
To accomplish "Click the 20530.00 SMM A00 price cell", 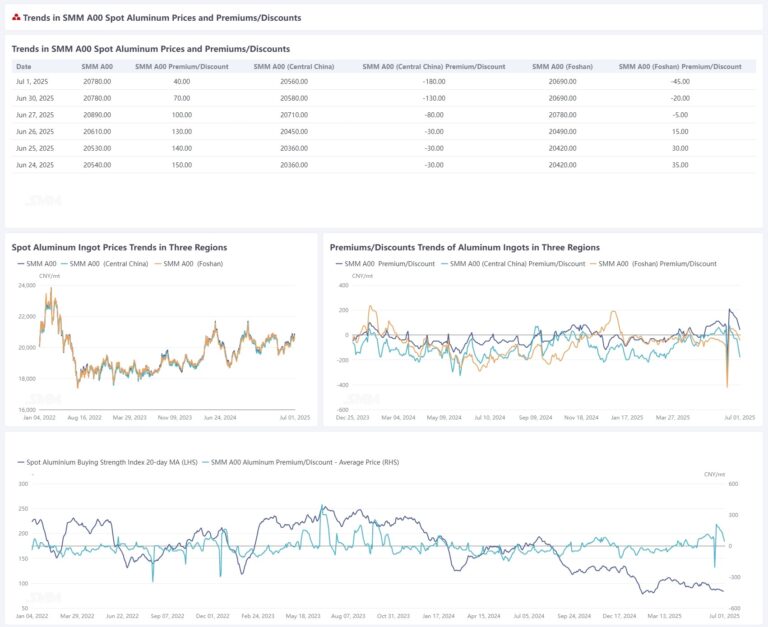I will [97, 148].
